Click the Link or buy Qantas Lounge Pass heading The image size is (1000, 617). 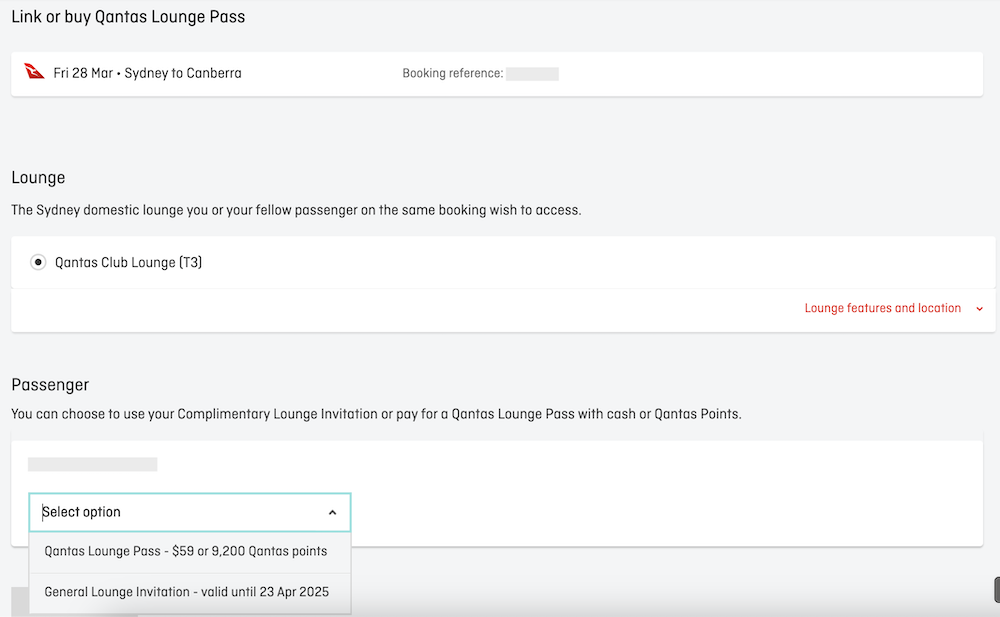click(x=128, y=17)
